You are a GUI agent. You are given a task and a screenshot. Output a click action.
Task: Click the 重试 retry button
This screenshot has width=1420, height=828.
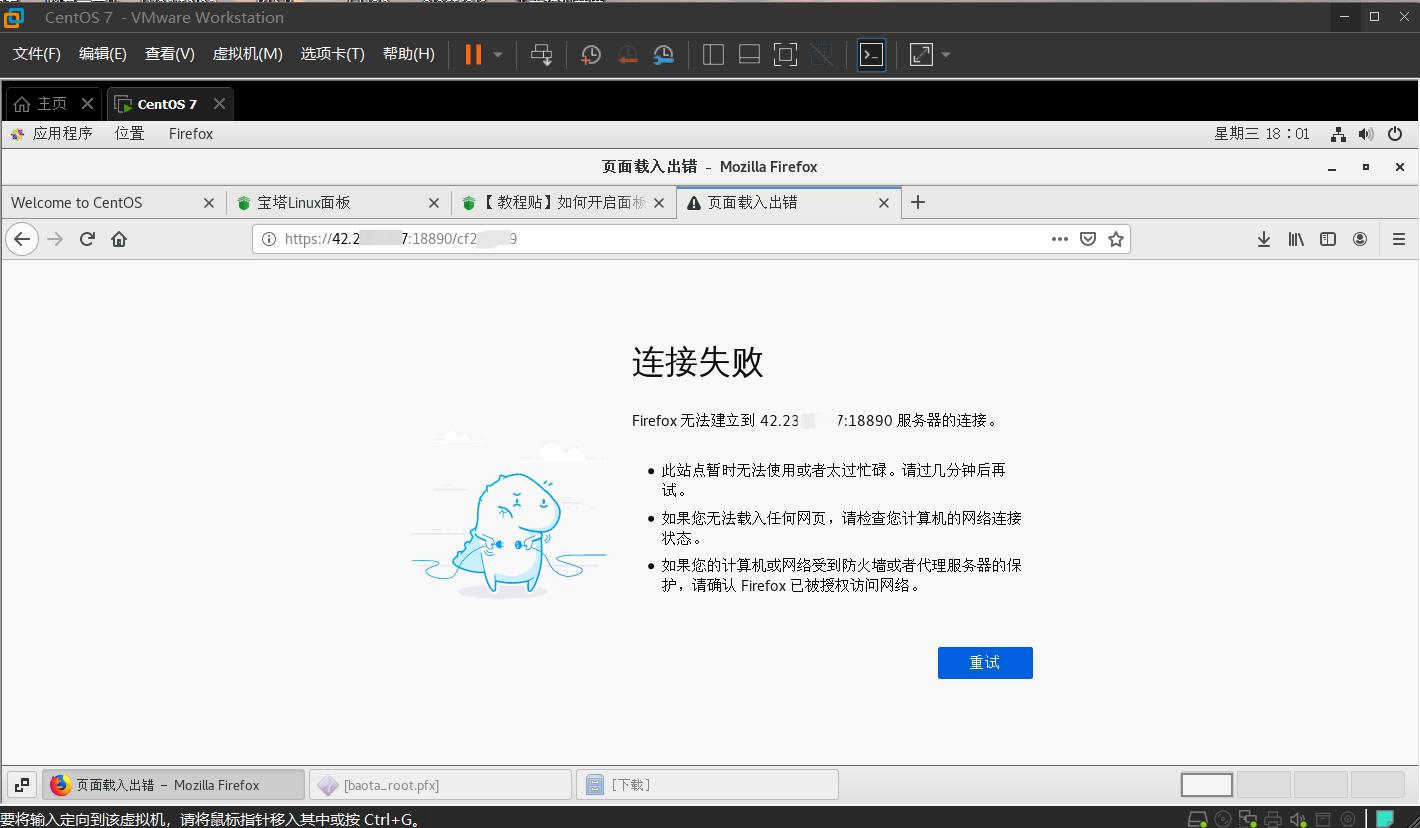pos(985,662)
